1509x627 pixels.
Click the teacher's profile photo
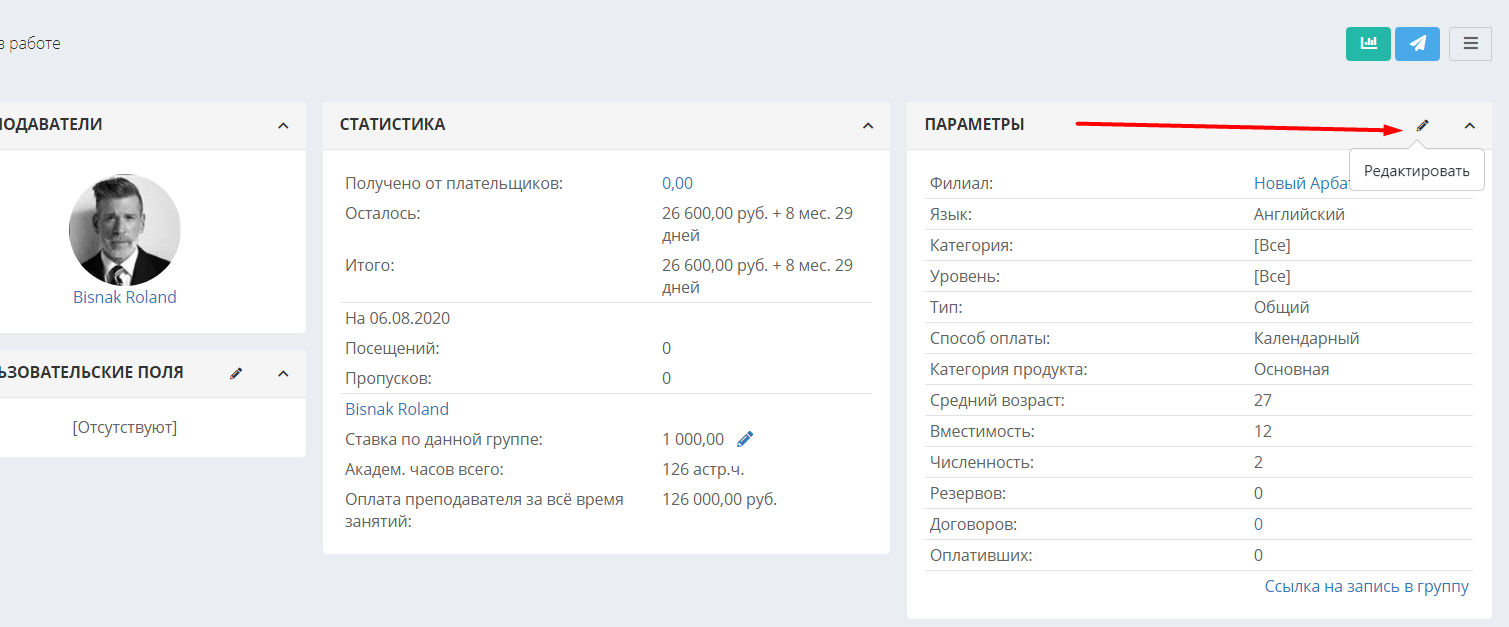coord(125,230)
